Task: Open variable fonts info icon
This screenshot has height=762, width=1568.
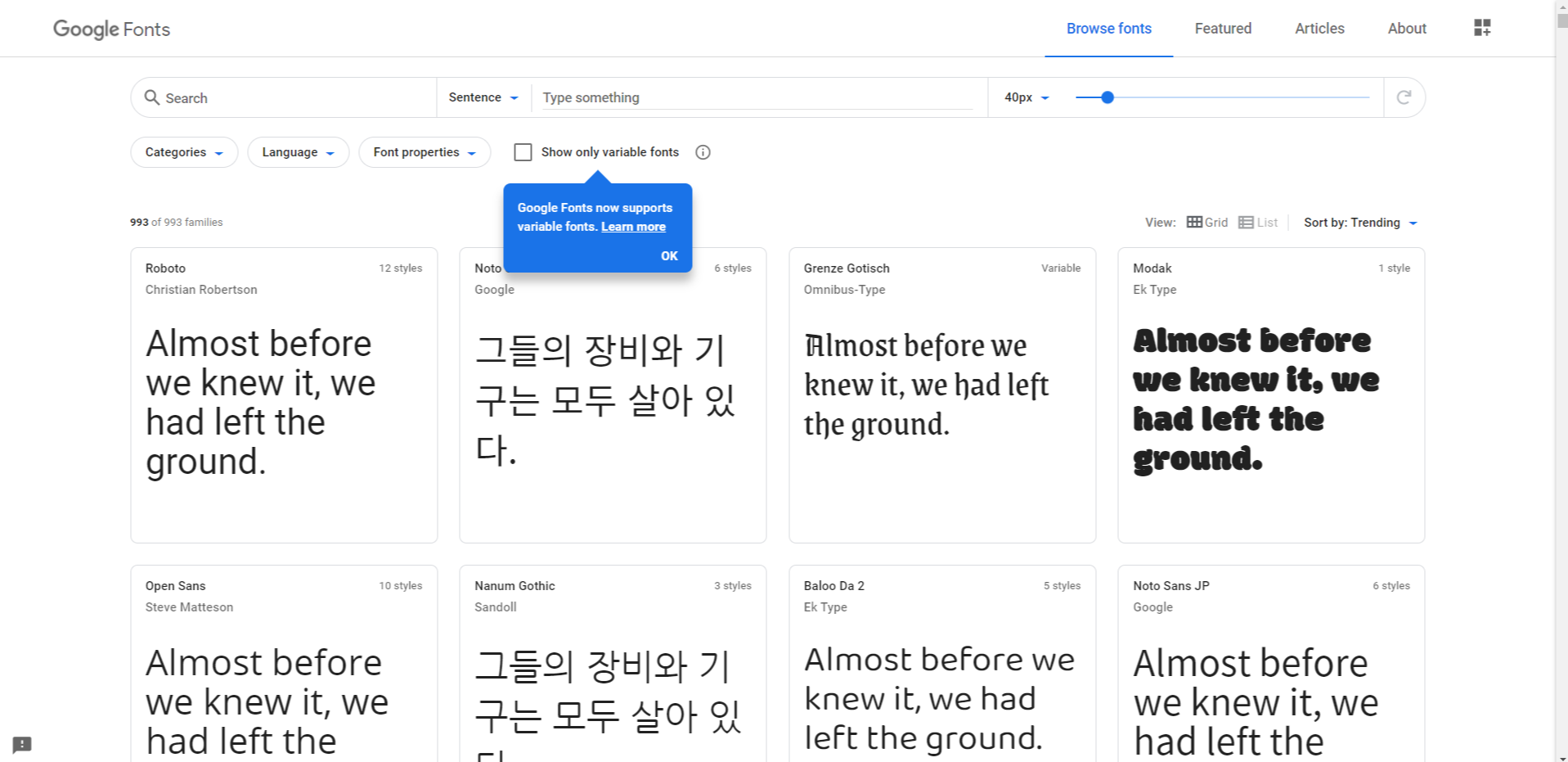Action: pos(703,152)
